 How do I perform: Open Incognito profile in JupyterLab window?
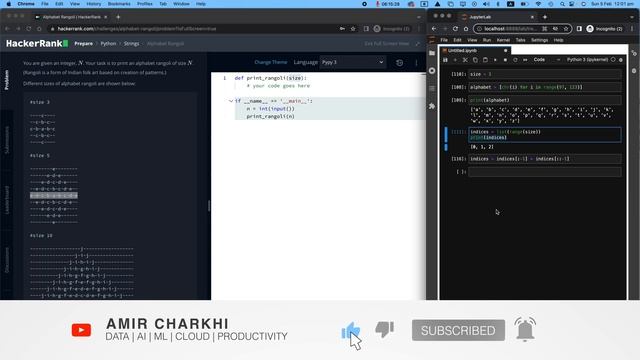[604, 29]
